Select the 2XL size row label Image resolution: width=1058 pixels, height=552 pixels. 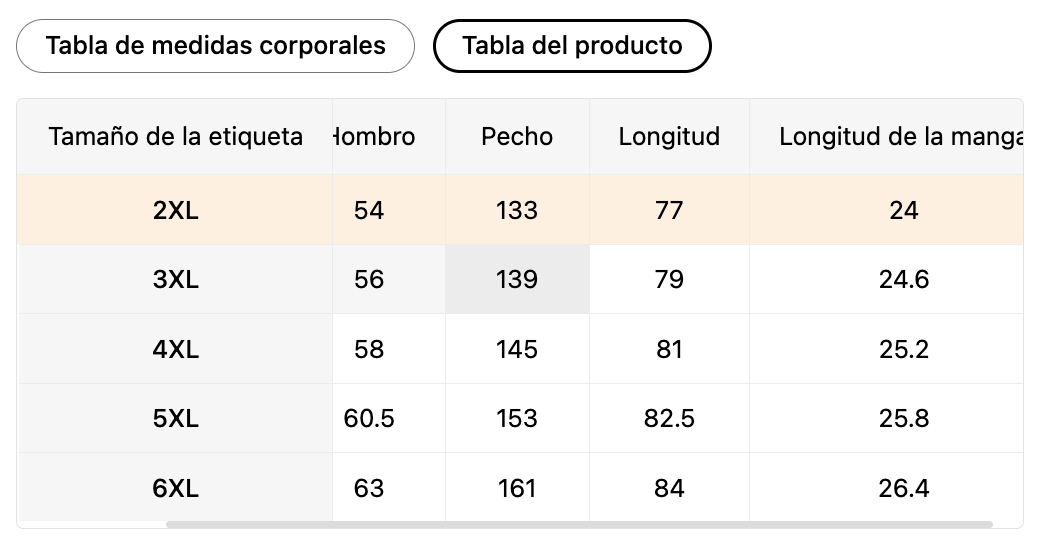coord(175,210)
